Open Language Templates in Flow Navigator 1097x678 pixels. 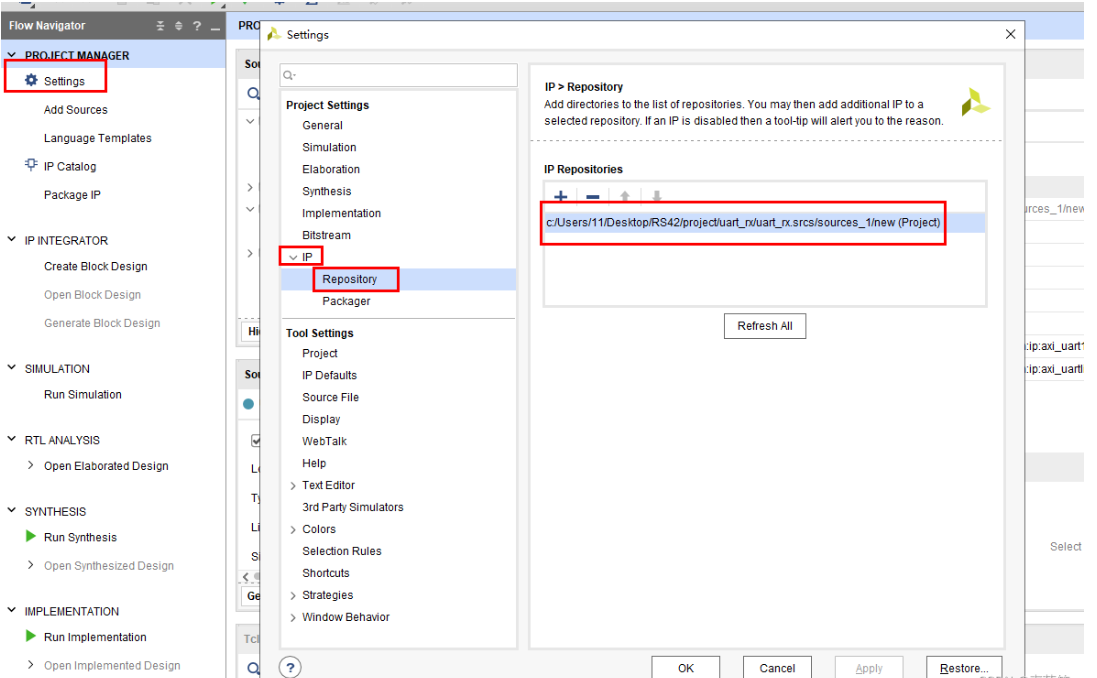[98, 138]
